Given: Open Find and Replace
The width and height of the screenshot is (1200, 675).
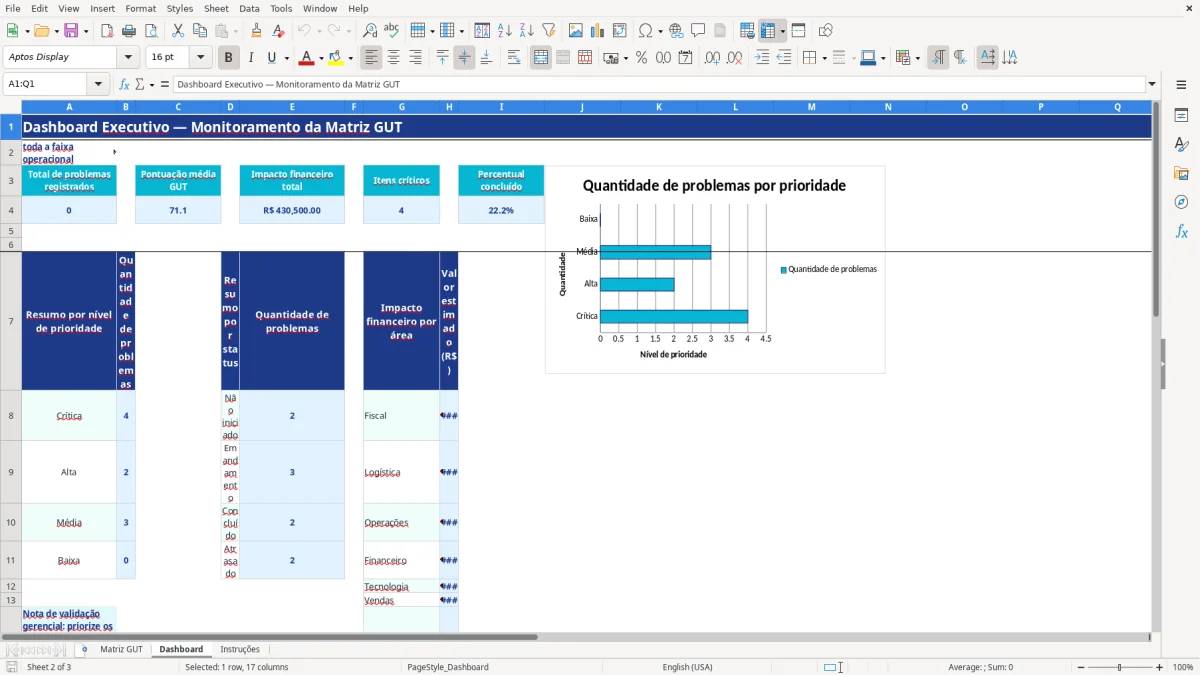Looking at the screenshot, I should coord(370,31).
